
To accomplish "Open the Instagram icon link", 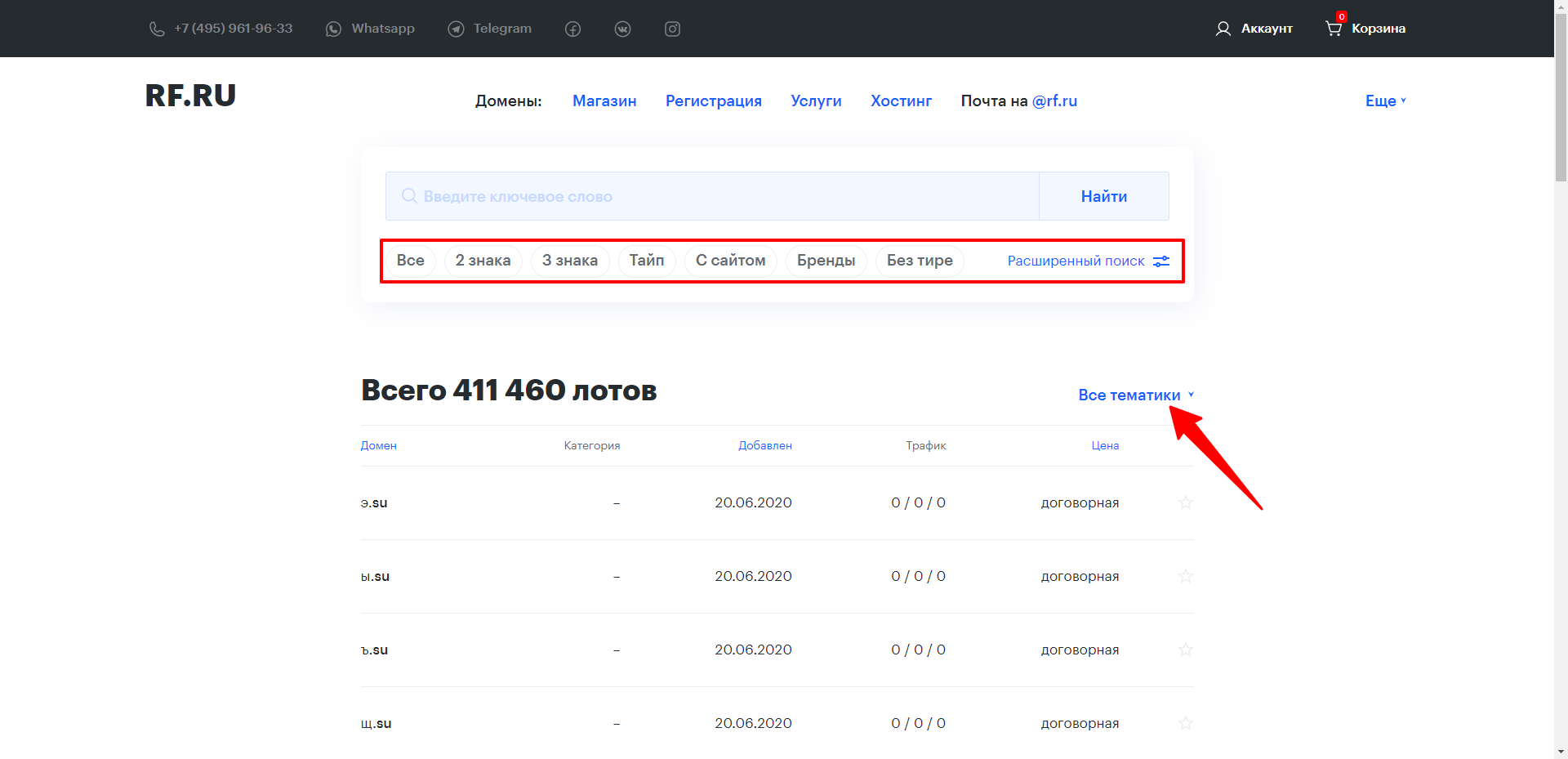I will [x=672, y=29].
